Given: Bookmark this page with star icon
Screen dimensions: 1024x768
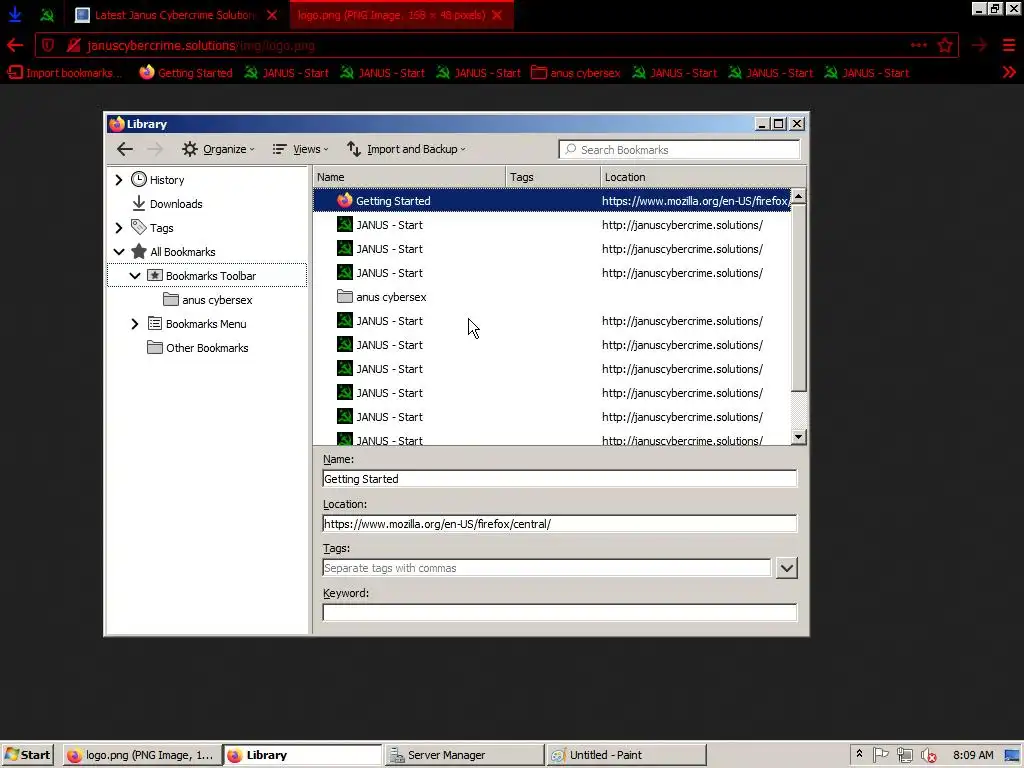Looking at the screenshot, I should pos(945,45).
